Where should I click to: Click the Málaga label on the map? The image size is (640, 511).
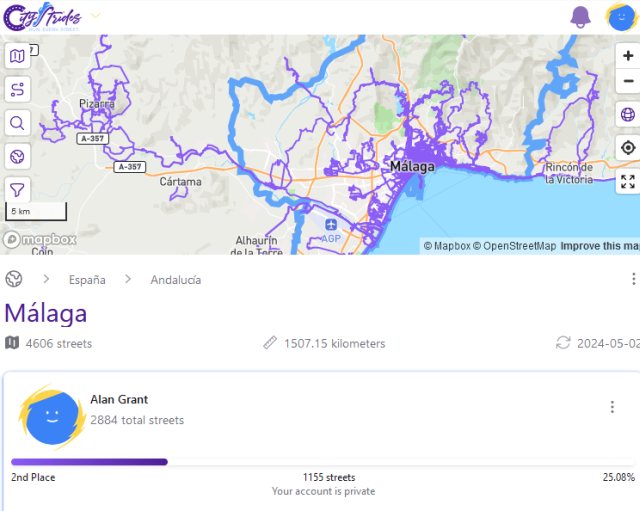[x=412, y=167]
